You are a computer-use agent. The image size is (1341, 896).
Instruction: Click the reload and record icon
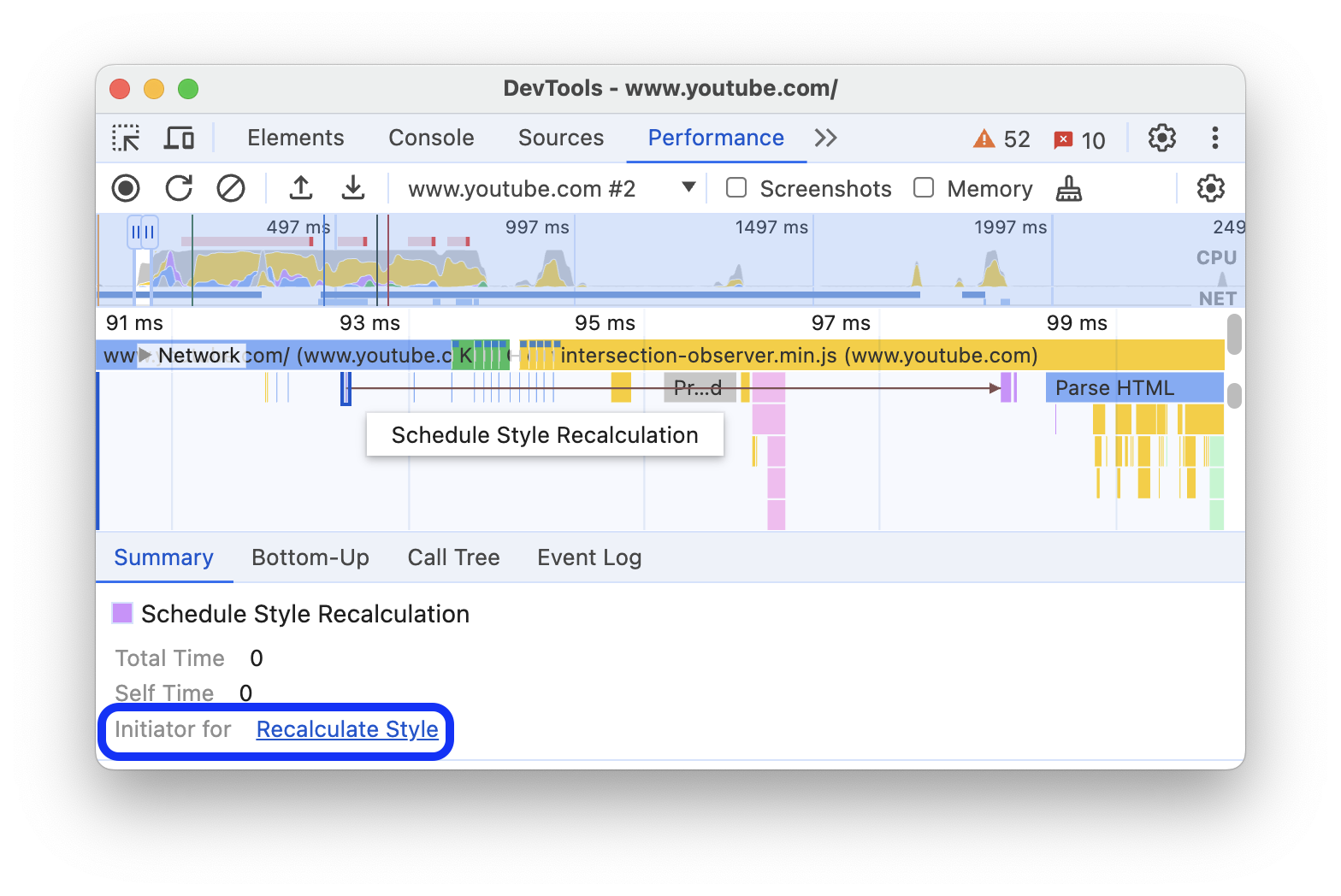179,188
